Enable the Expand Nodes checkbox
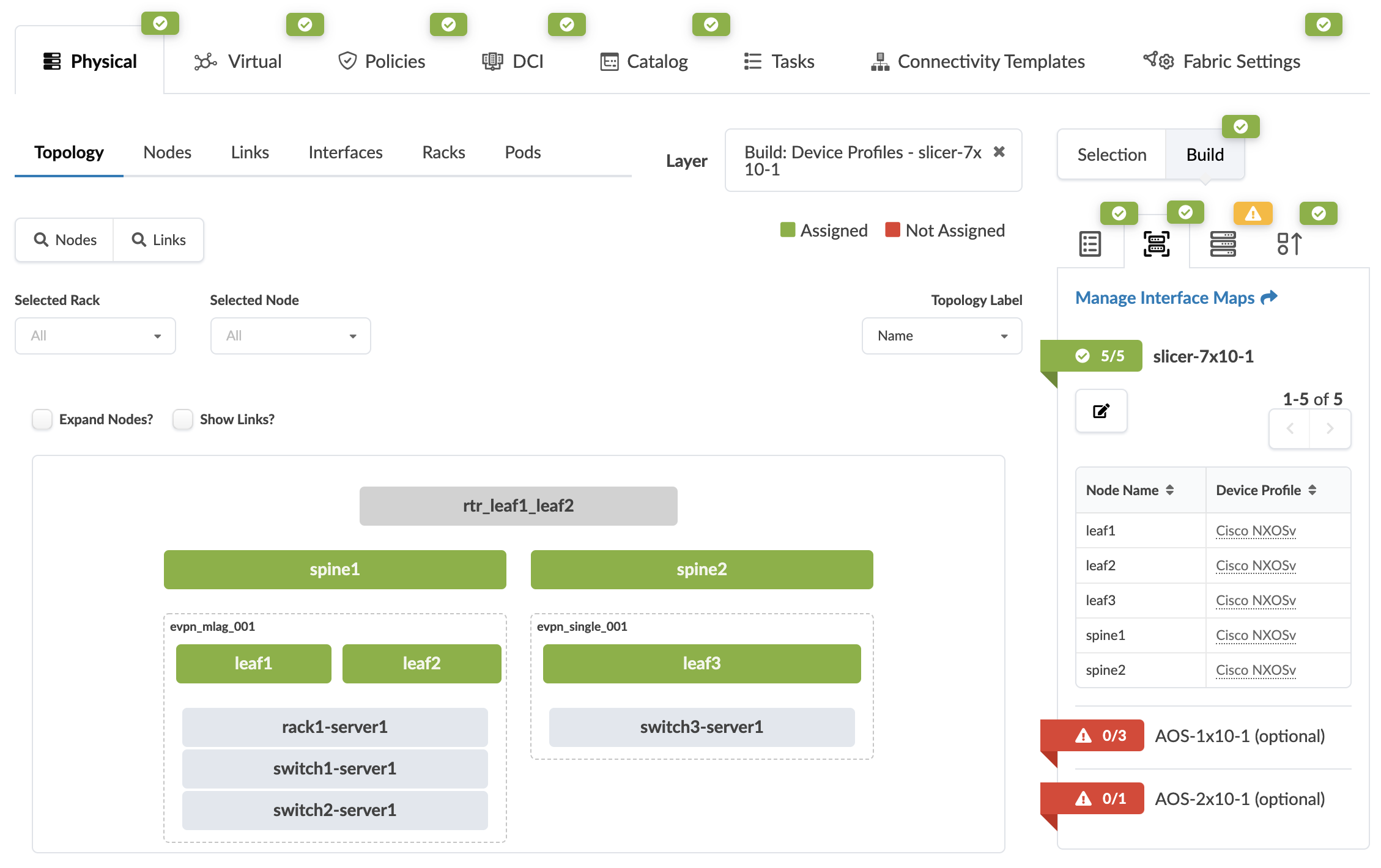1381x868 pixels. tap(42, 419)
